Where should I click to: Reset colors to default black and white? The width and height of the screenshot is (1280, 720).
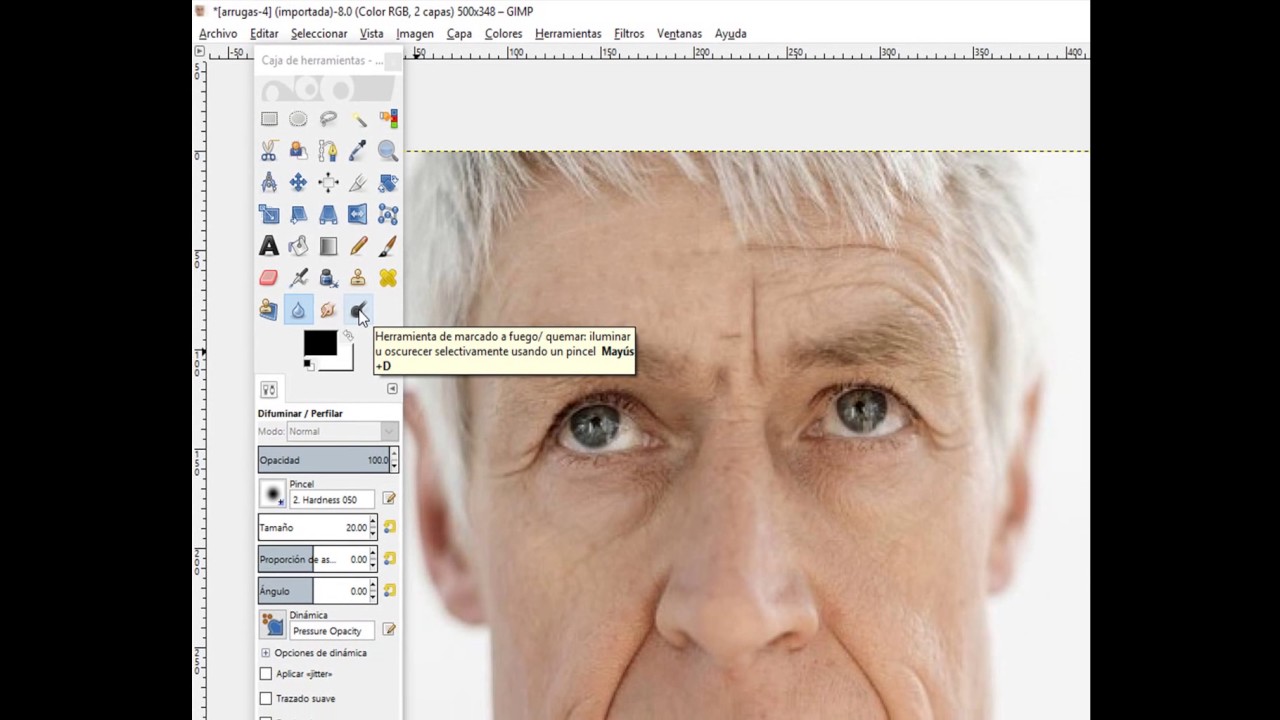click(x=308, y=364)
